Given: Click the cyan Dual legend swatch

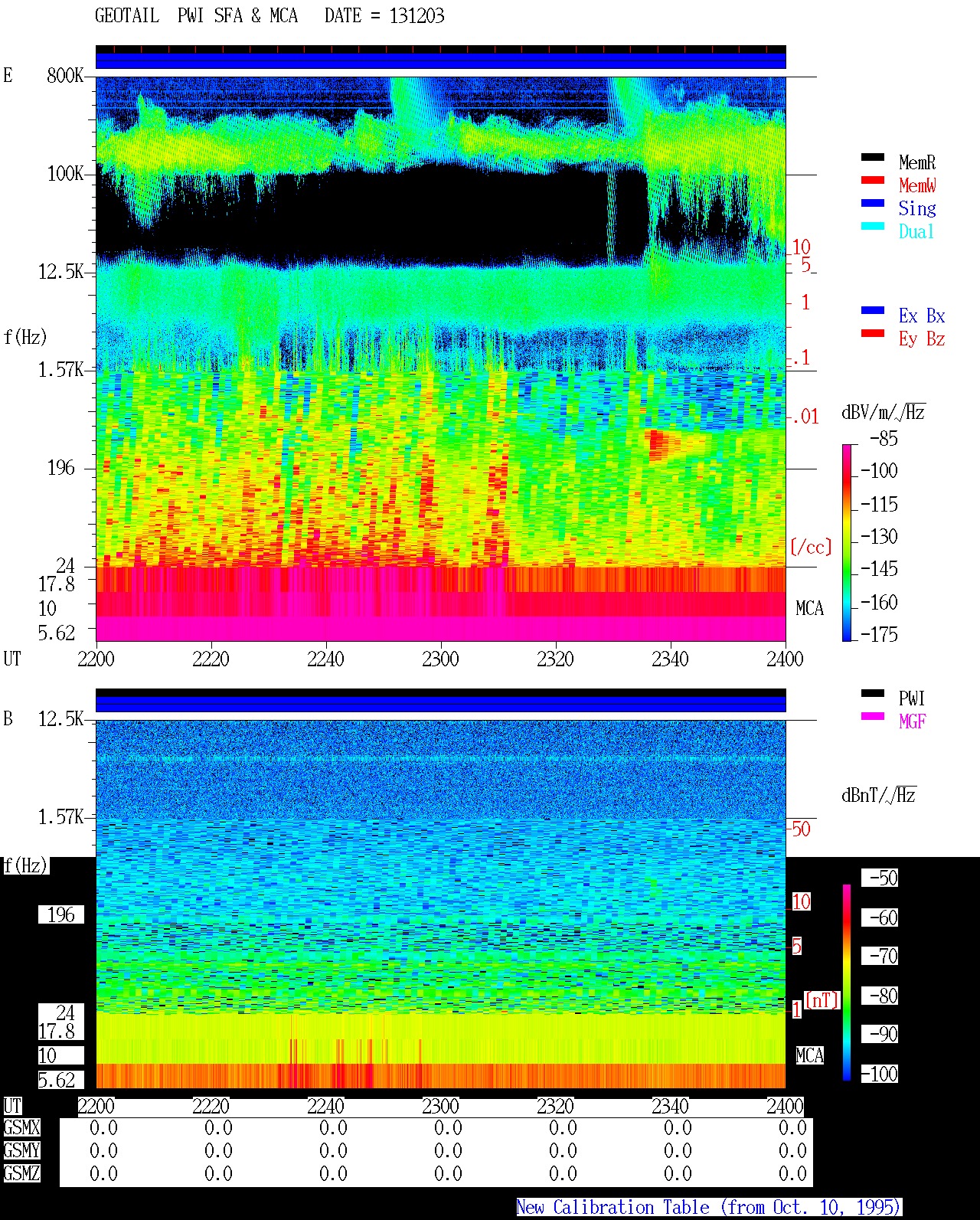Looking at the screenshot, I should tap(873, 226).
